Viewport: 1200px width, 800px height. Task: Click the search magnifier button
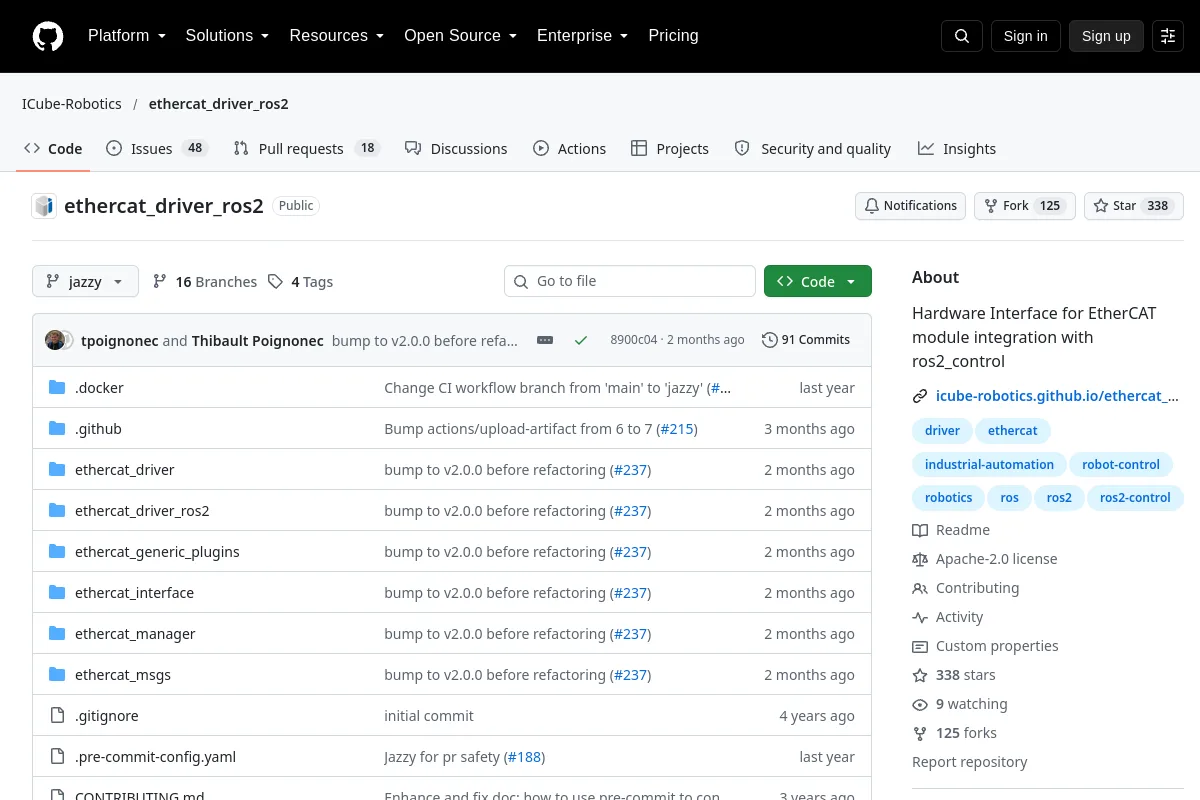[962, 36]
